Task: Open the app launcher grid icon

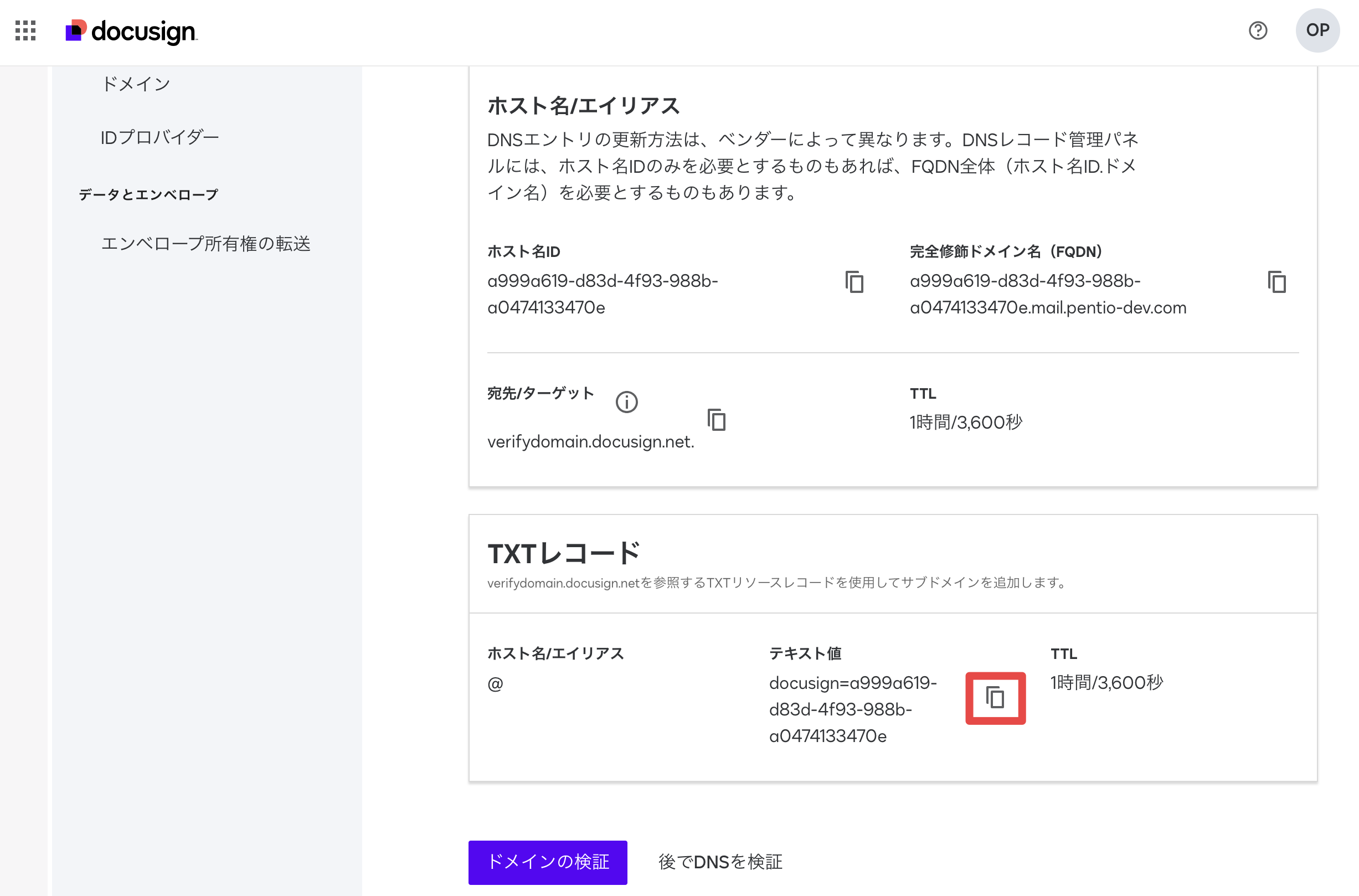Action: click(x=25, y=30)
